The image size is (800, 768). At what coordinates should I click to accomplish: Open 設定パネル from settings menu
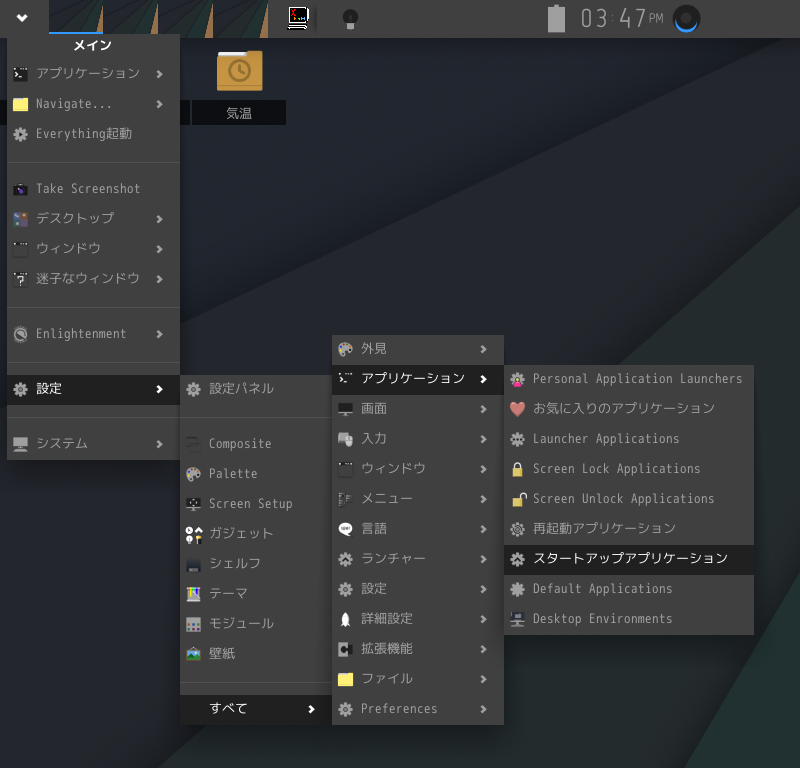pos(256,389)
